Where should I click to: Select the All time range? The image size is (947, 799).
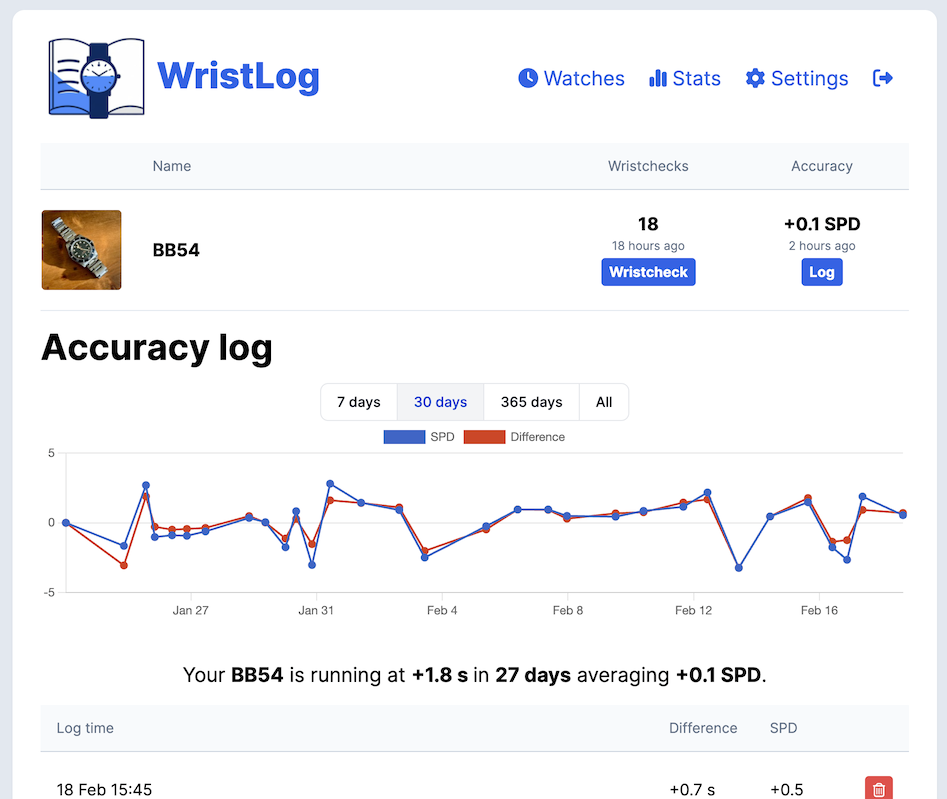pos(604,402)
